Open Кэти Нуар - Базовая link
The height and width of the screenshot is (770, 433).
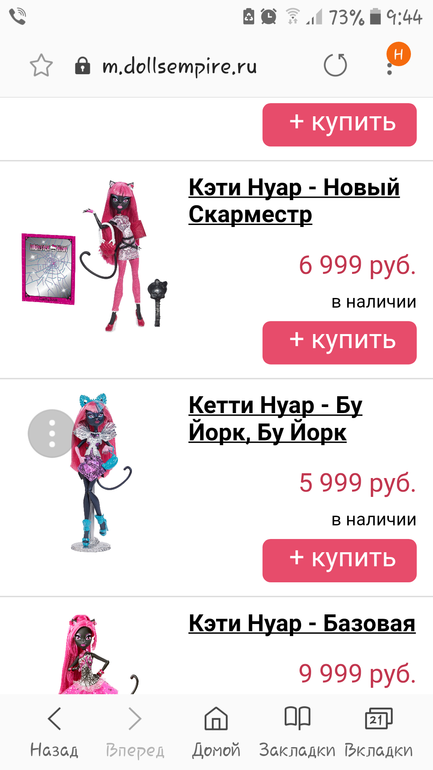[x=302, y=624]
